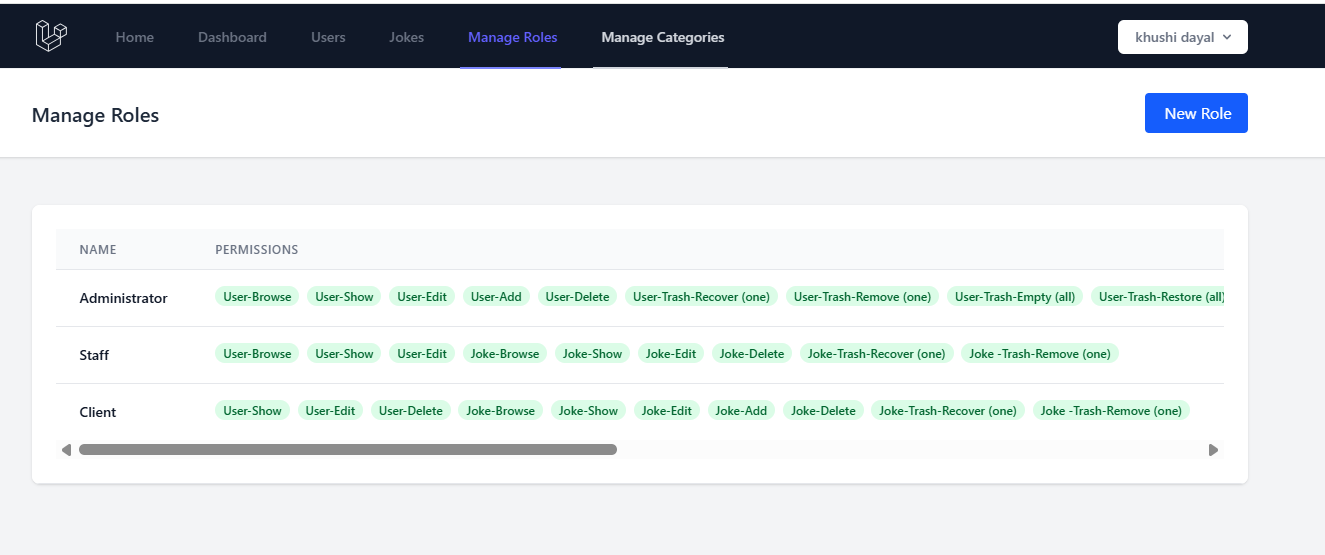Click the New Role button
Image resolution: width=1325 pixels, height=555 pixels.
point(1195,113)
